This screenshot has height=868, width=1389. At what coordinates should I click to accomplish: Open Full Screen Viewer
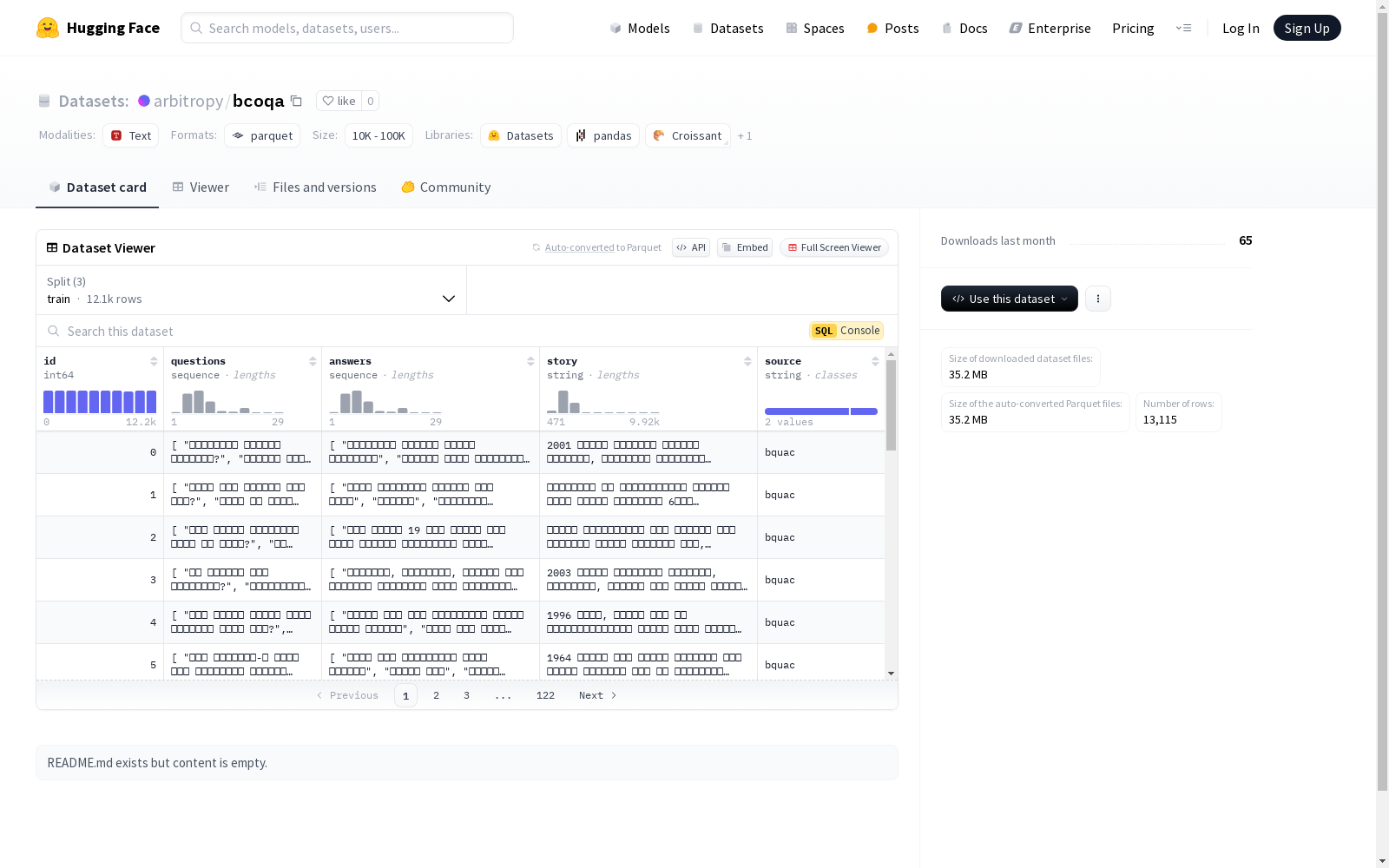point(834,247)
